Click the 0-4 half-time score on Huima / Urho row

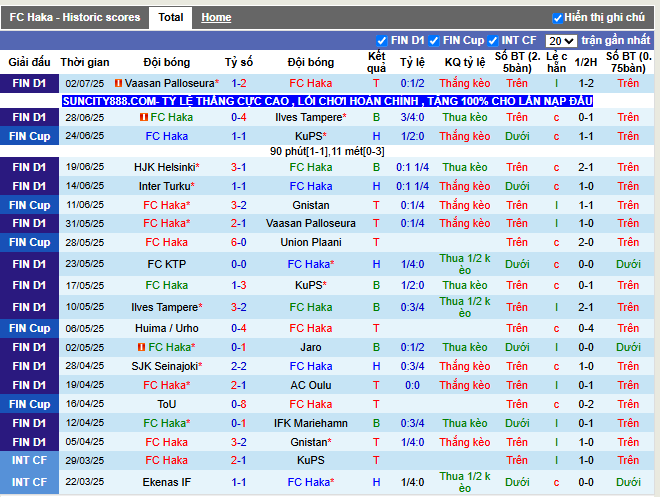coord(586,328)
